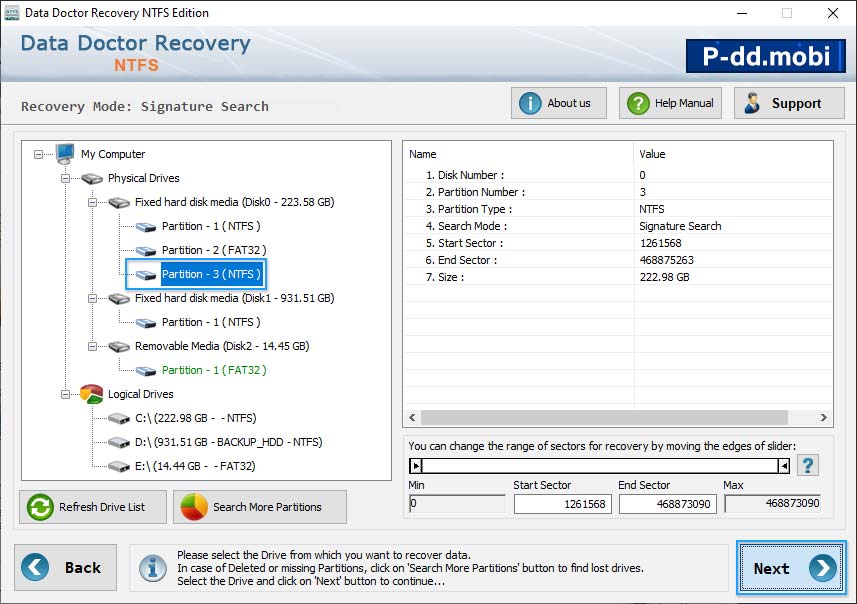857x604 pixels.
Task: Select Partition - 2 (FAT32)
Action: 214,250
